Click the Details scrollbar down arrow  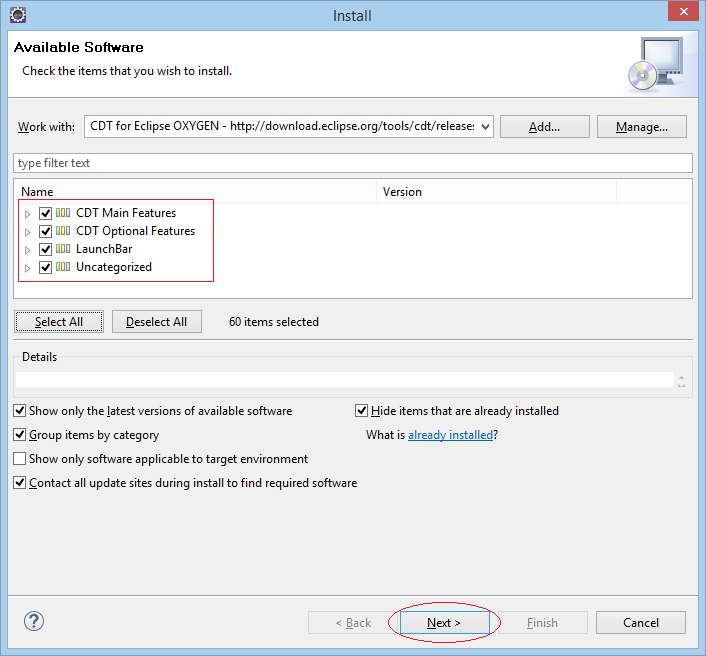pos(681,385)
